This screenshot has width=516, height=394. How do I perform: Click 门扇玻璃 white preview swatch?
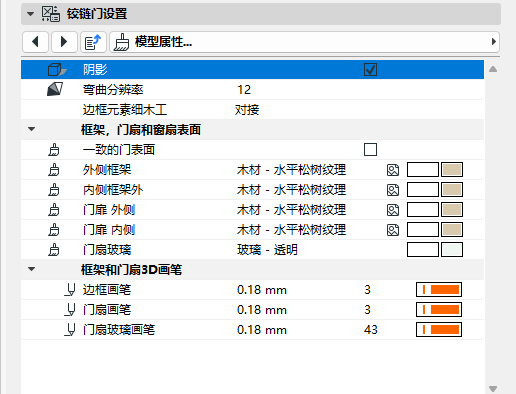coord(423,250)
